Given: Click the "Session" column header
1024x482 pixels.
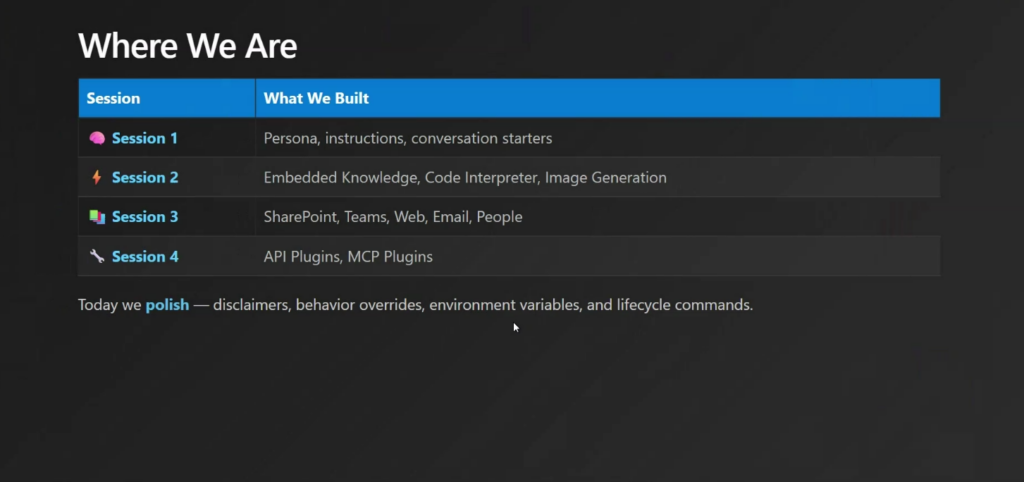Looking at the screenshot, I should pos(113,98).
